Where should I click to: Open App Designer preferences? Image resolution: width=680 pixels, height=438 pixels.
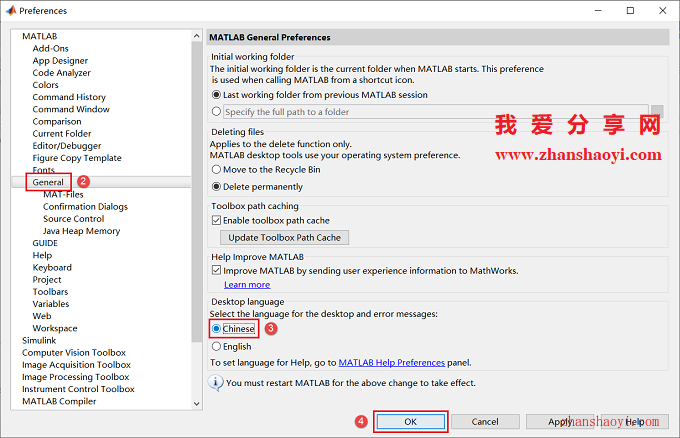pos(60,60)
